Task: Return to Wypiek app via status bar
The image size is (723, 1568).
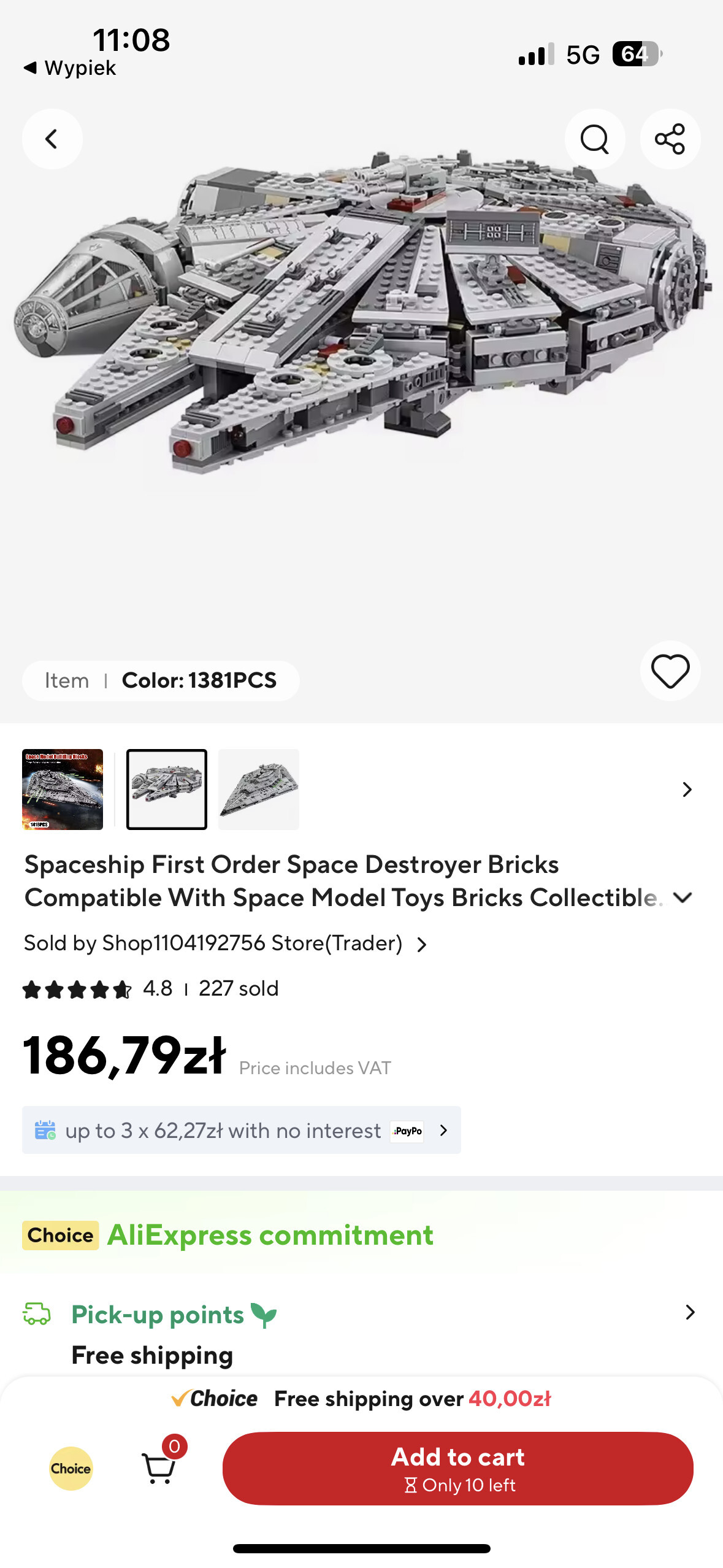Action: (x=70, y=68)
